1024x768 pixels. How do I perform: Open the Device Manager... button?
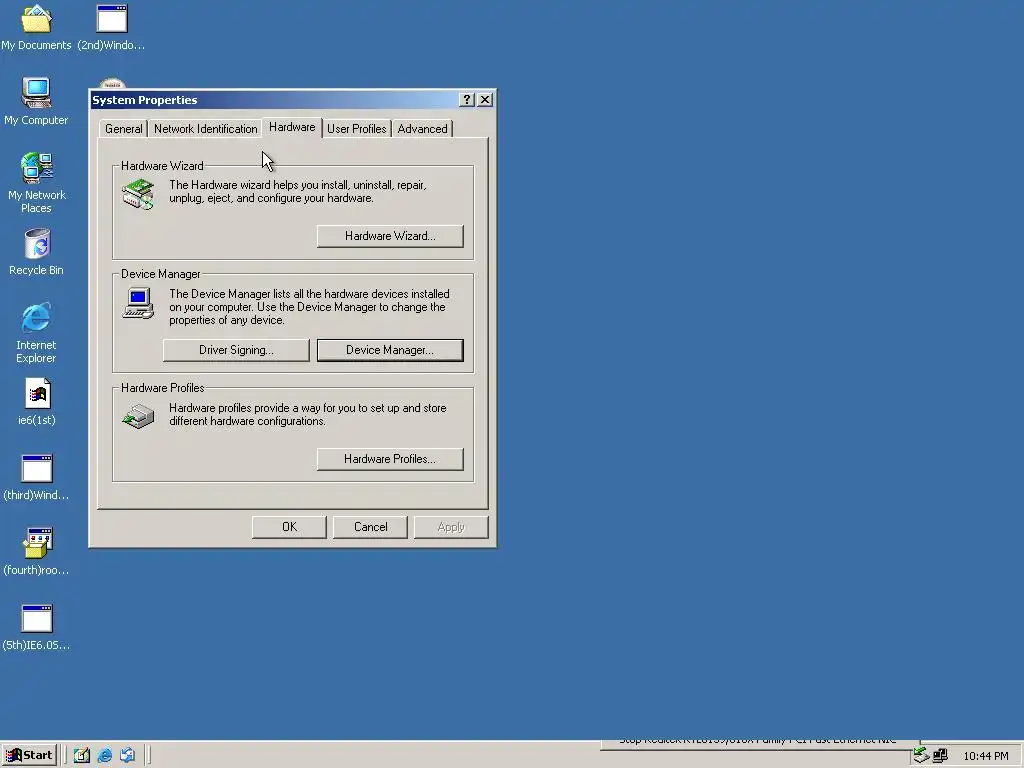390,350
